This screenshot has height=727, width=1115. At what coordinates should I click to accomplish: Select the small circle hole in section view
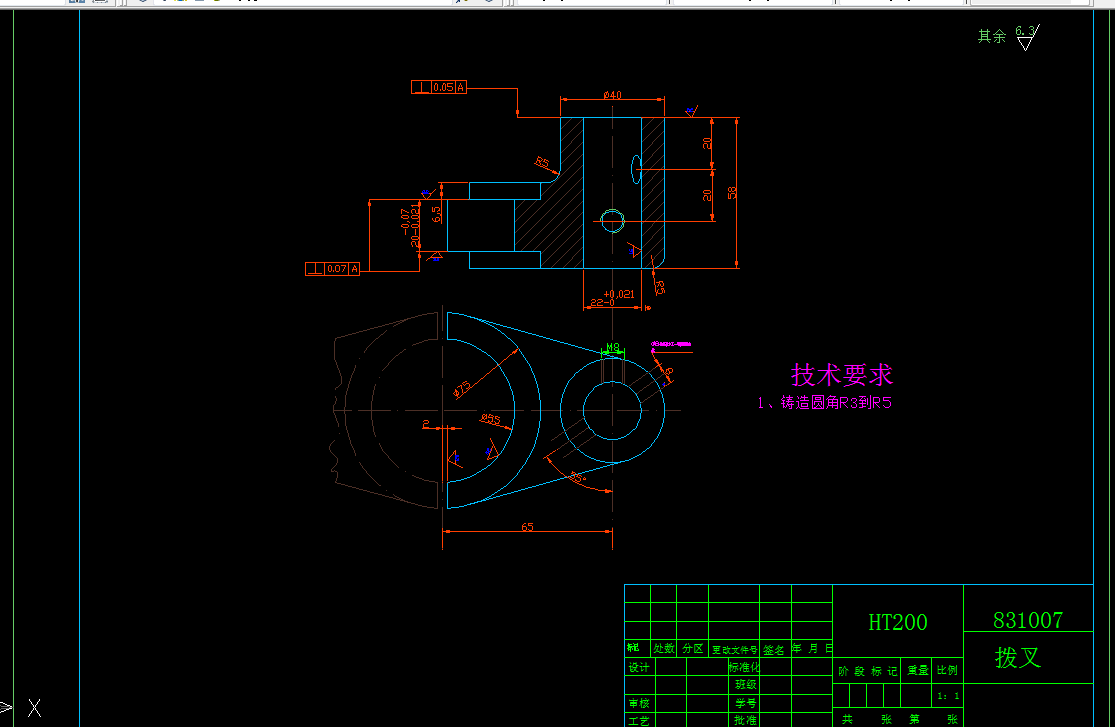(x=612, y=221)
